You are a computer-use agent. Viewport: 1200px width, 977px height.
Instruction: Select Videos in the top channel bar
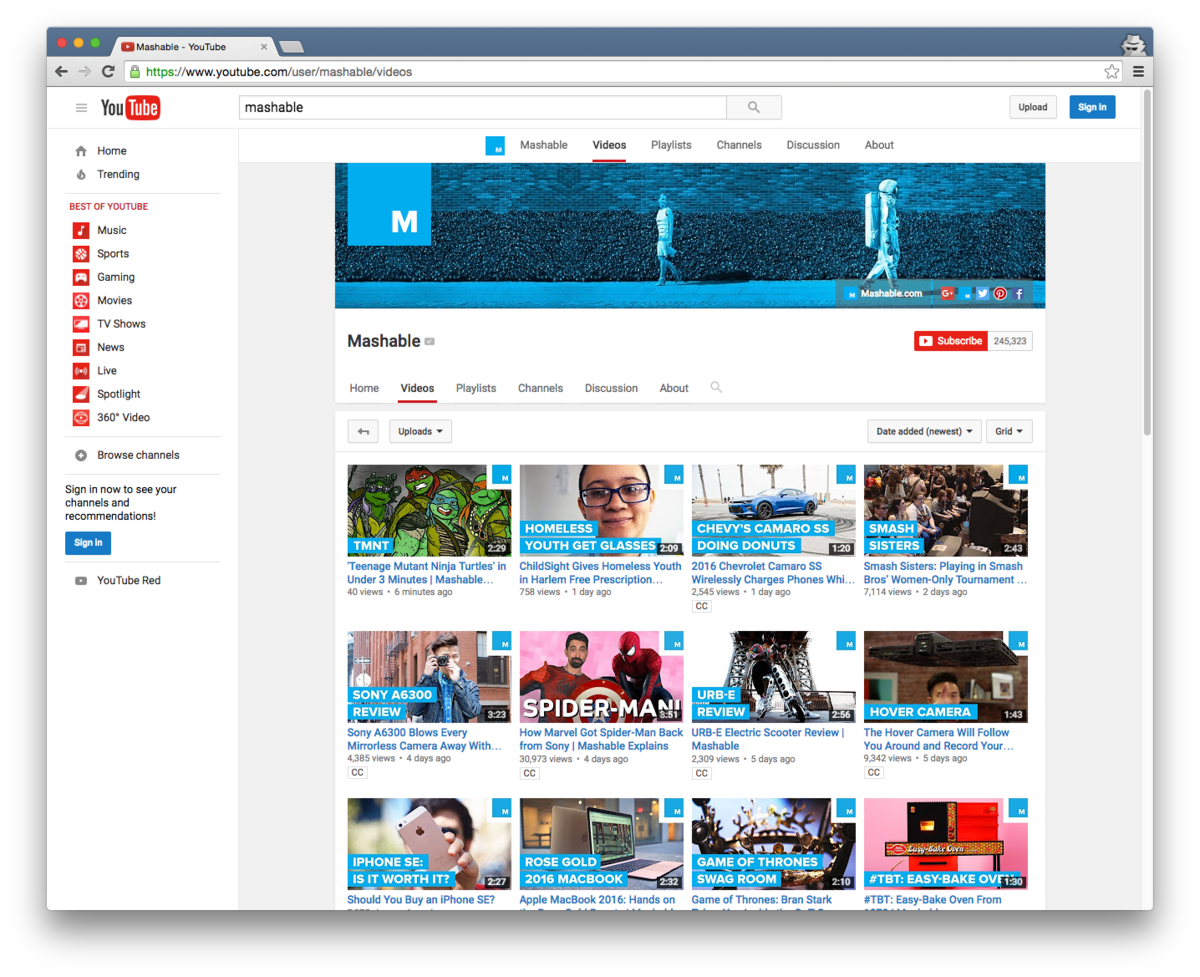609,145
